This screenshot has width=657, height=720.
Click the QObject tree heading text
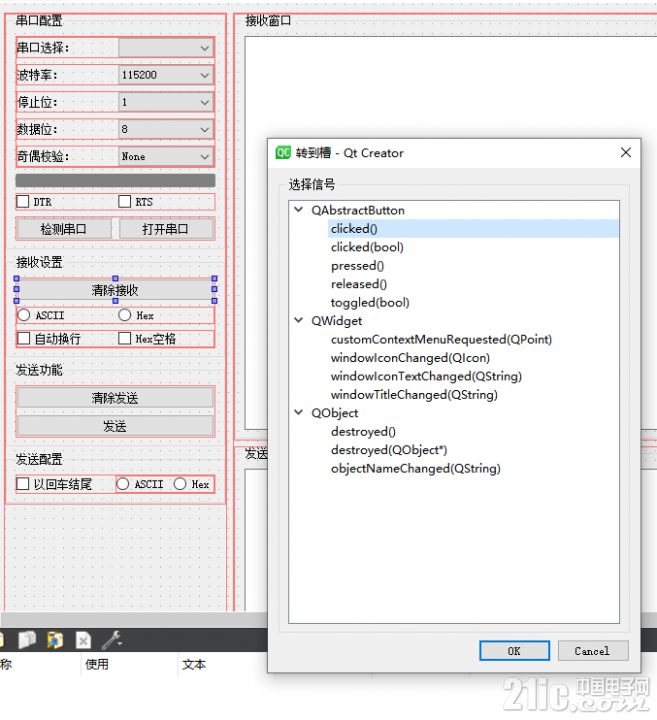tap(335, 413)
